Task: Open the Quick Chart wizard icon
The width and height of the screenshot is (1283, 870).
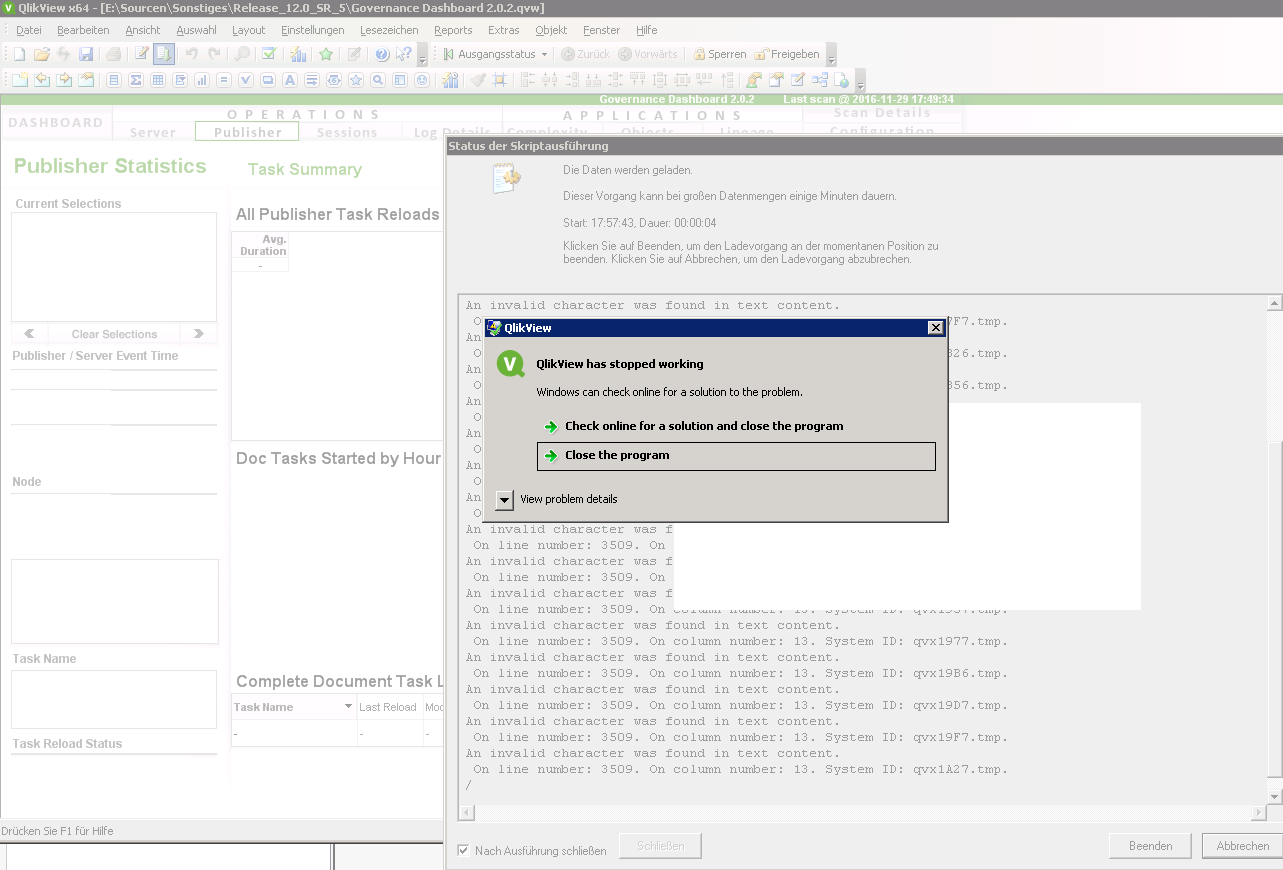Action: (298, 54)
